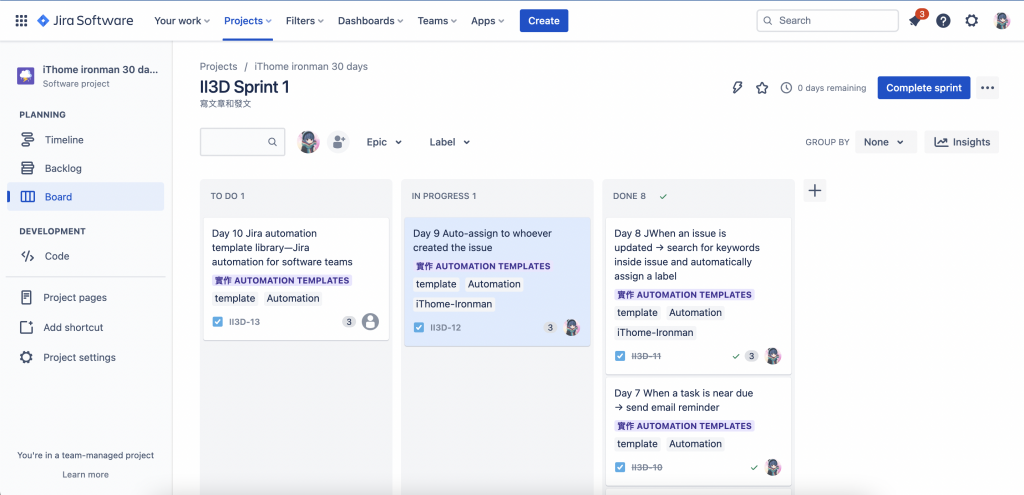The width and height of the screenshot is (1024, 495).
Task: Select Board in the sidebar
Action: coord(86,197)
